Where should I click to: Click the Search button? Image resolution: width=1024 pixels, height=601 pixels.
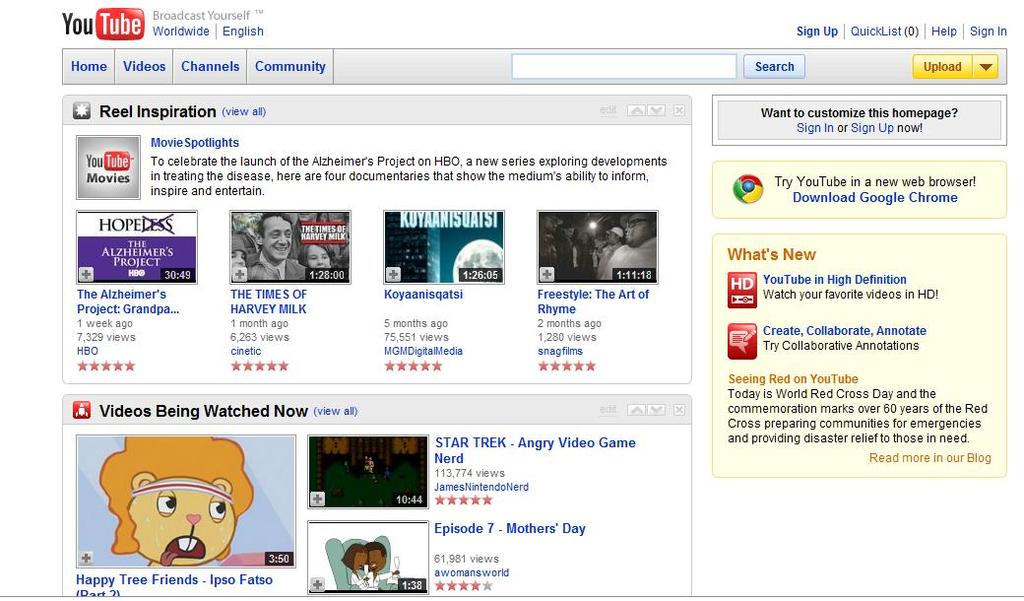[x=775, y=67]
